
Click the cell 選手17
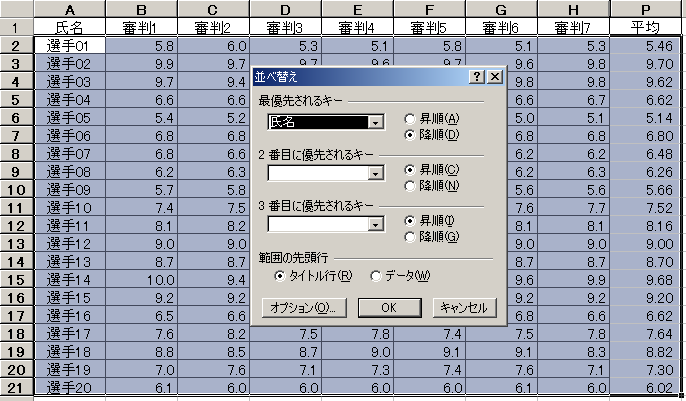point(70,334)
